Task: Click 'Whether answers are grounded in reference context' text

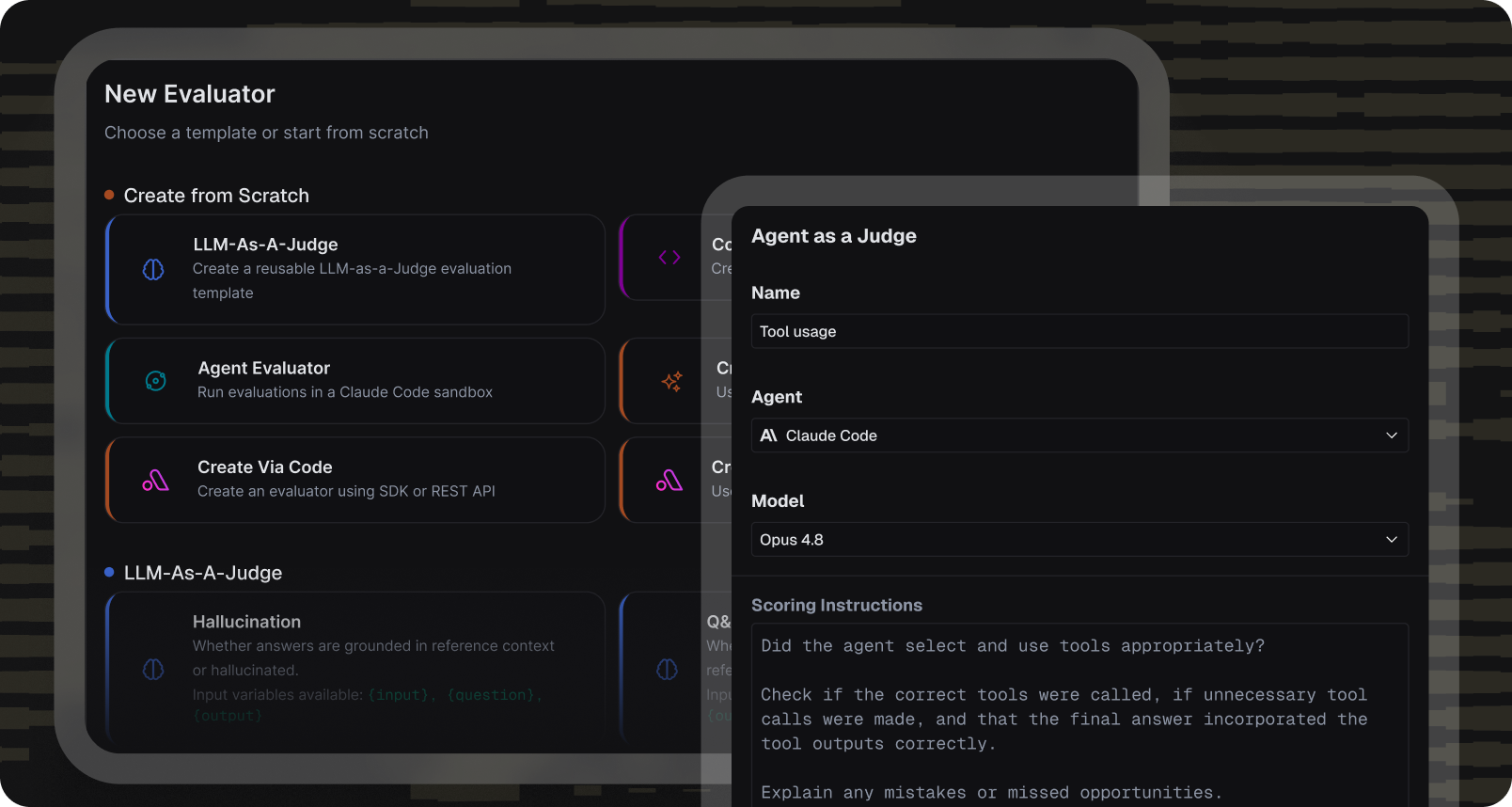Action: 373,646
